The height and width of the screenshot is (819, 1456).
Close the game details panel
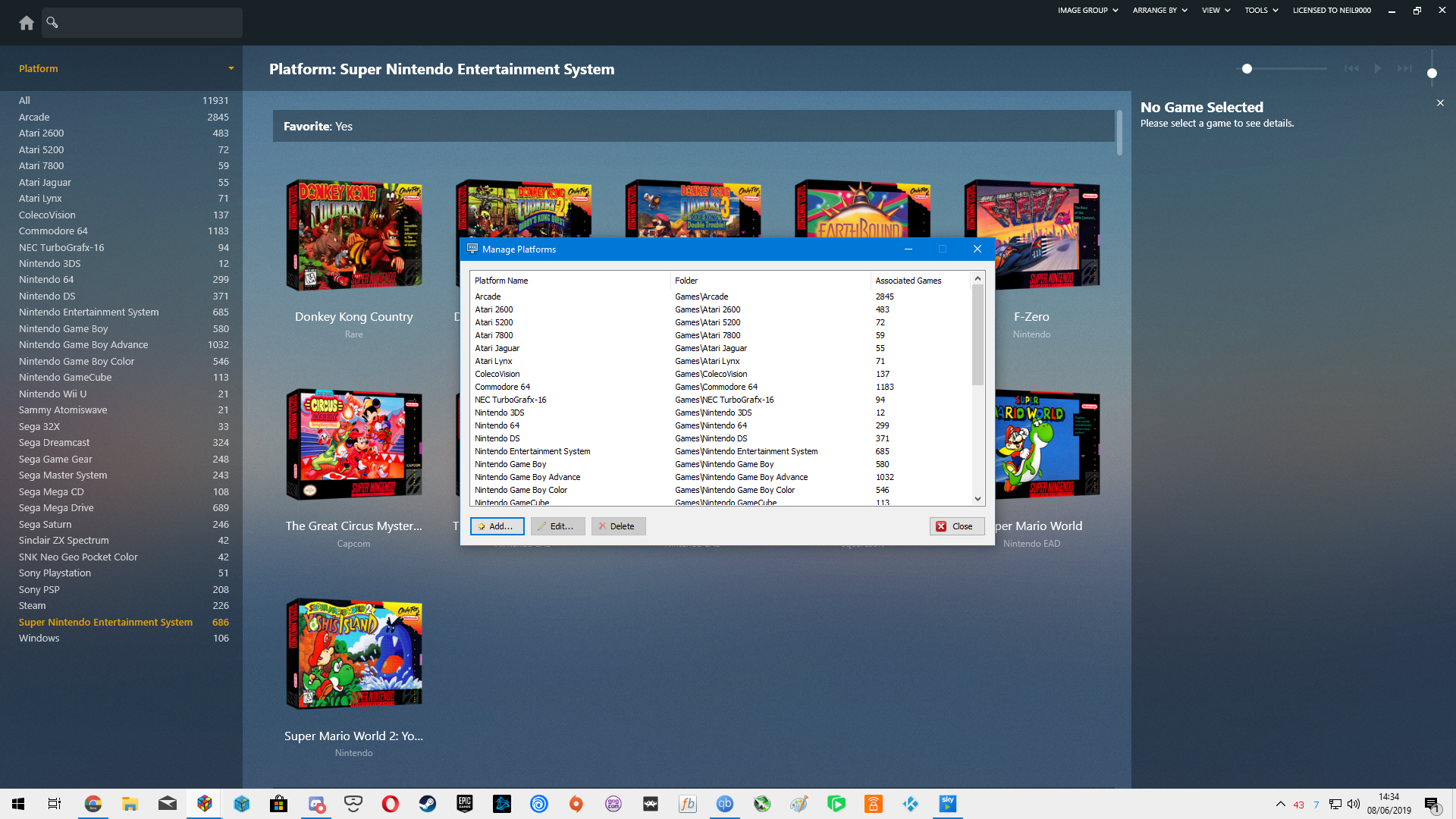[x=1440, y=103]
